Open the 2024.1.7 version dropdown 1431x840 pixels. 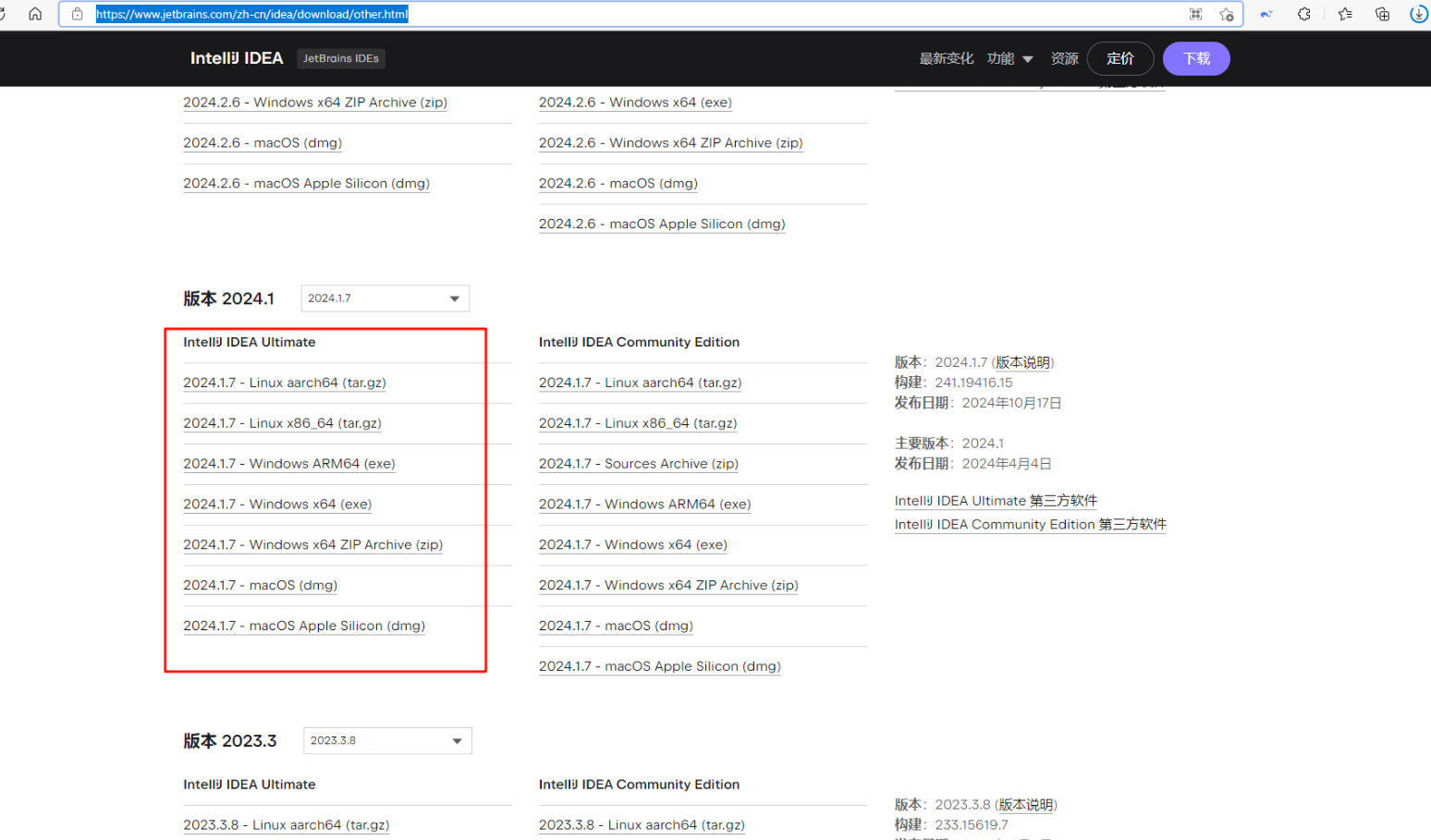click(x=385, y=298)
